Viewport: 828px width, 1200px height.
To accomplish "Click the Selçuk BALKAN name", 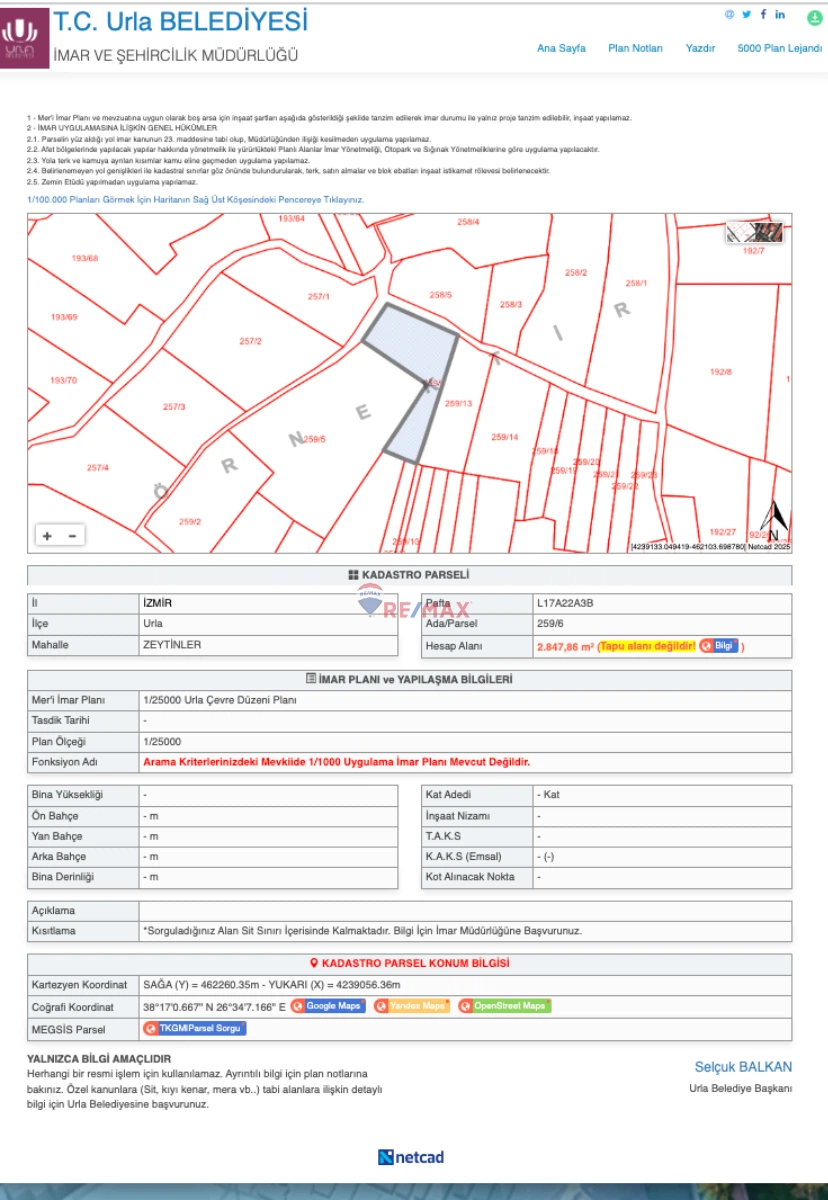I will click(x=743, y=1067).
